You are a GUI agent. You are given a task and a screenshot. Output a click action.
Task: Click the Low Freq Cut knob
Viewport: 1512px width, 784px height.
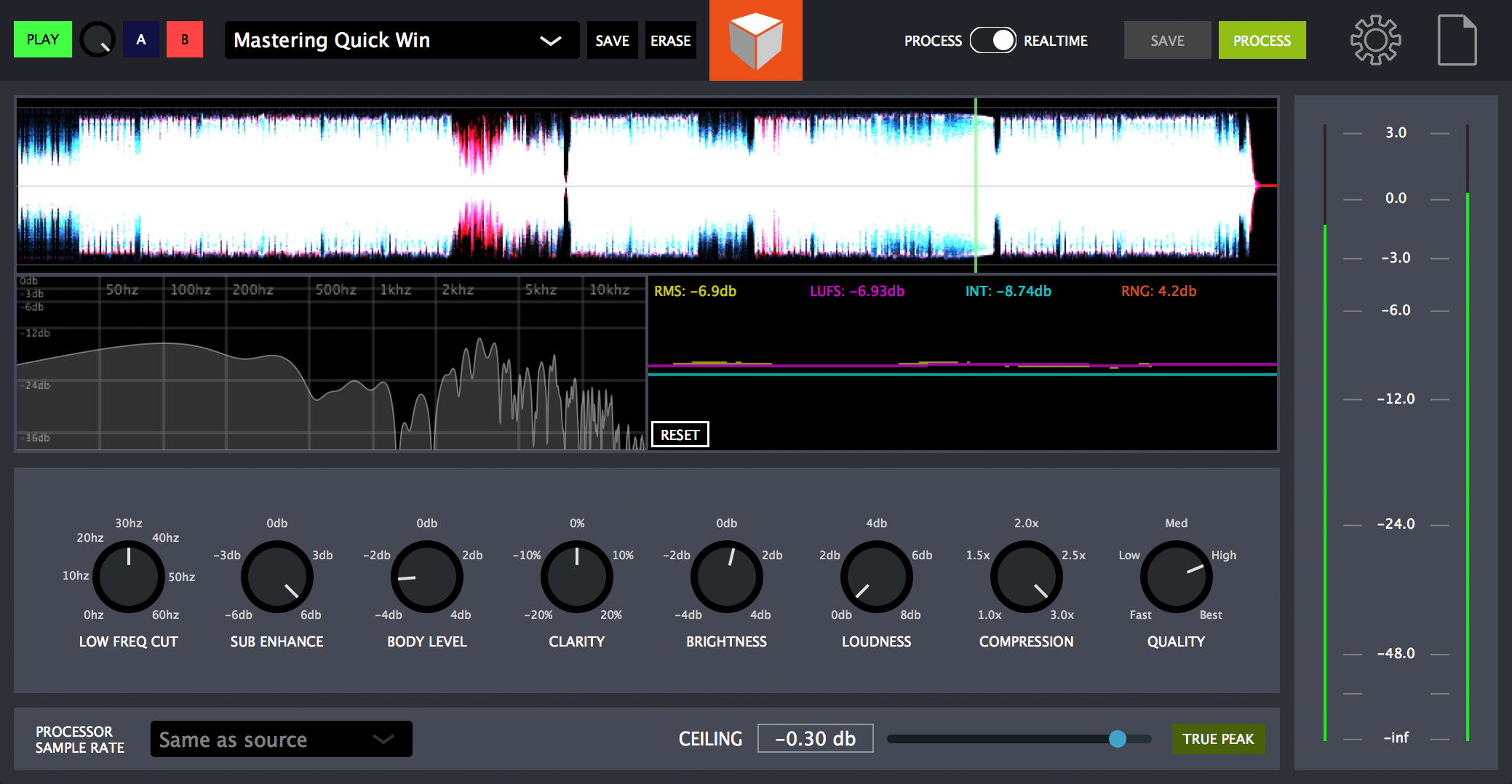pos(129,577)
